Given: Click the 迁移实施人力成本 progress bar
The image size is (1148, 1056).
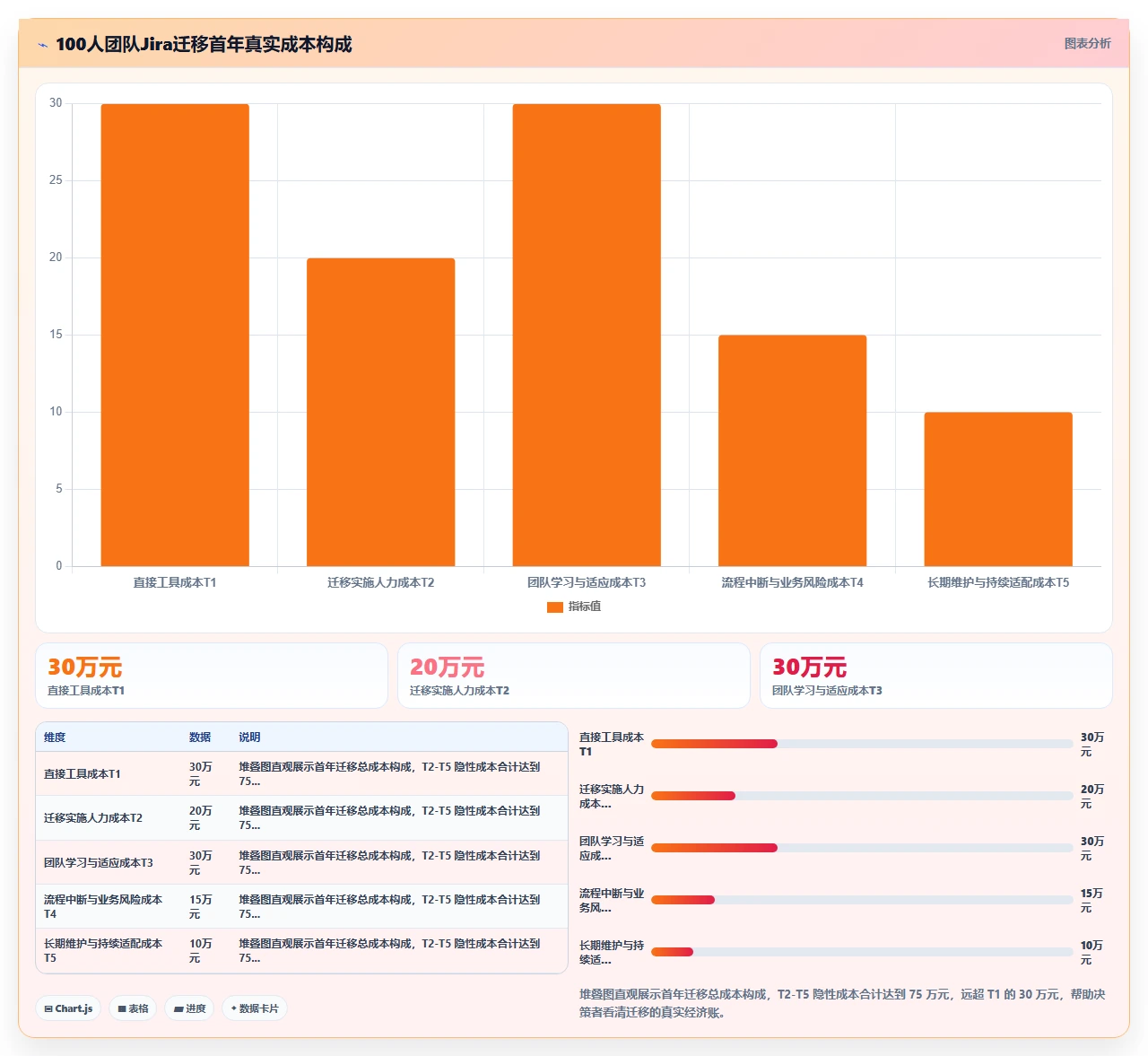Looking at the screenshot, I should [862, 796].
